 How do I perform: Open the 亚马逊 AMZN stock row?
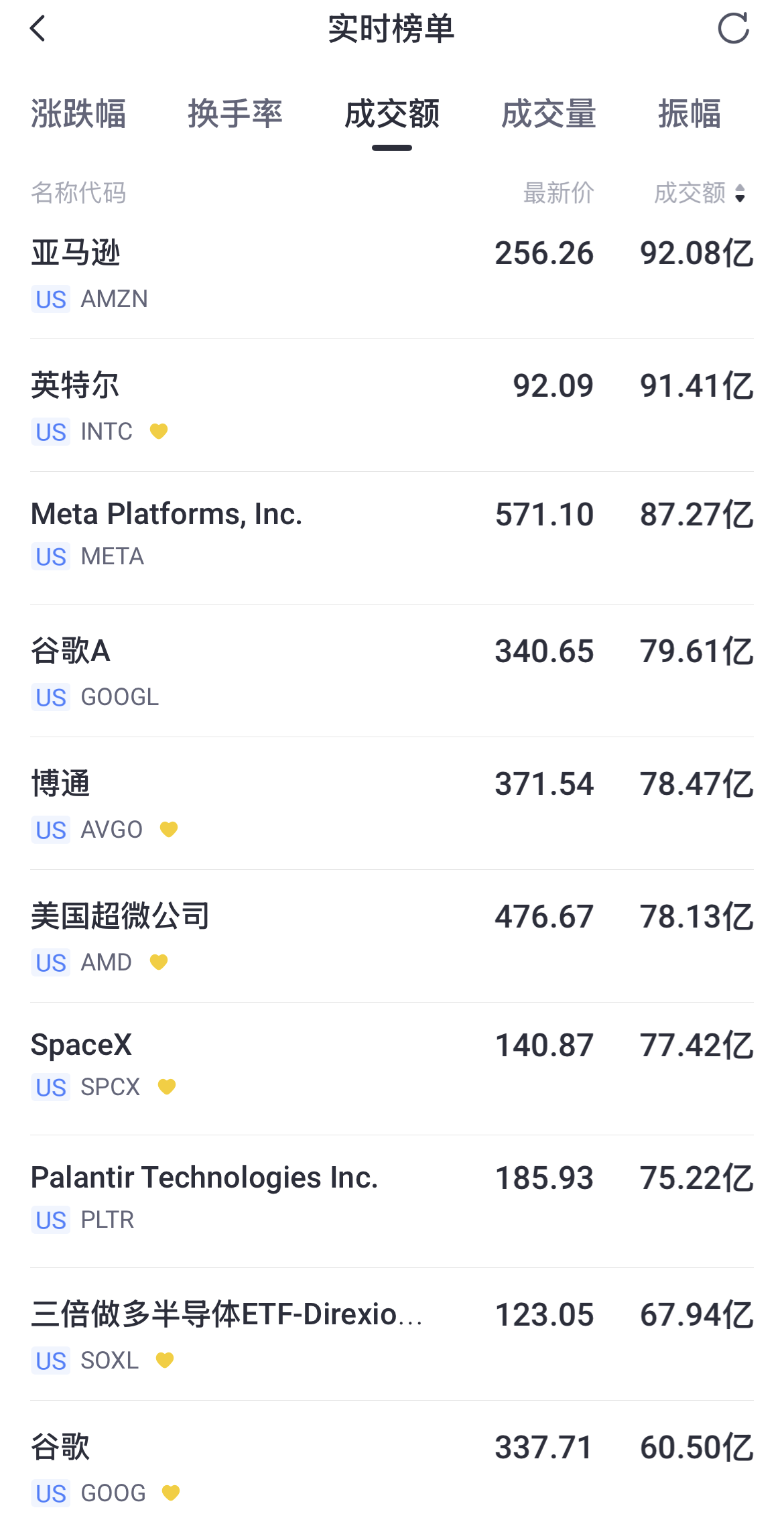click(x=392, y=275)
